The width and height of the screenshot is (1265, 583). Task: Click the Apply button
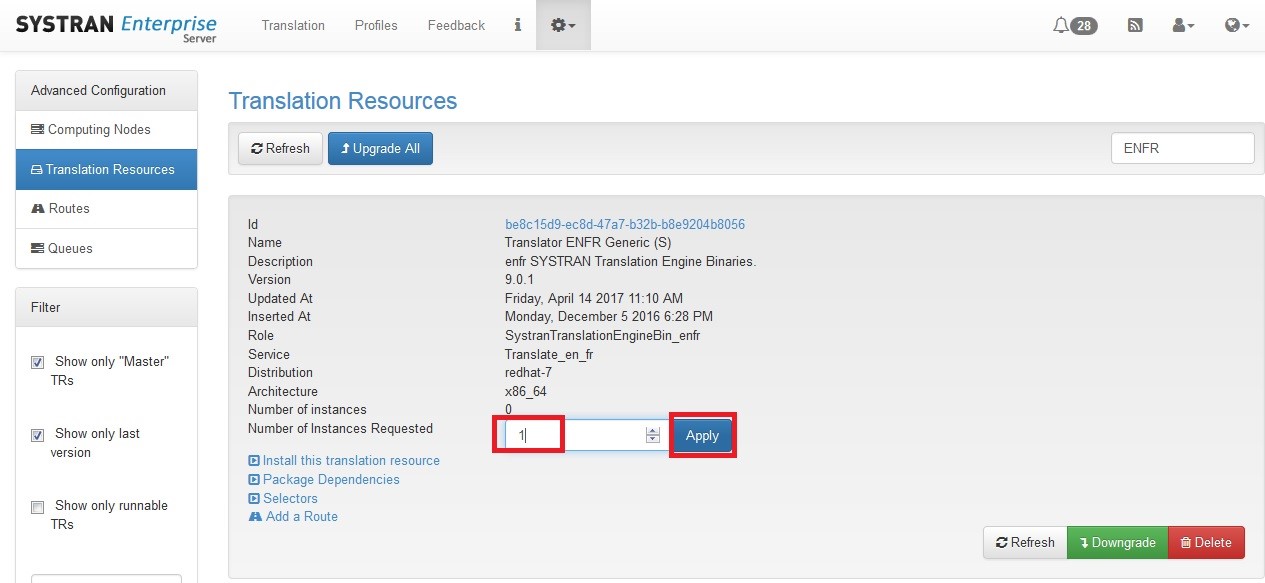(x=702, y=435)
